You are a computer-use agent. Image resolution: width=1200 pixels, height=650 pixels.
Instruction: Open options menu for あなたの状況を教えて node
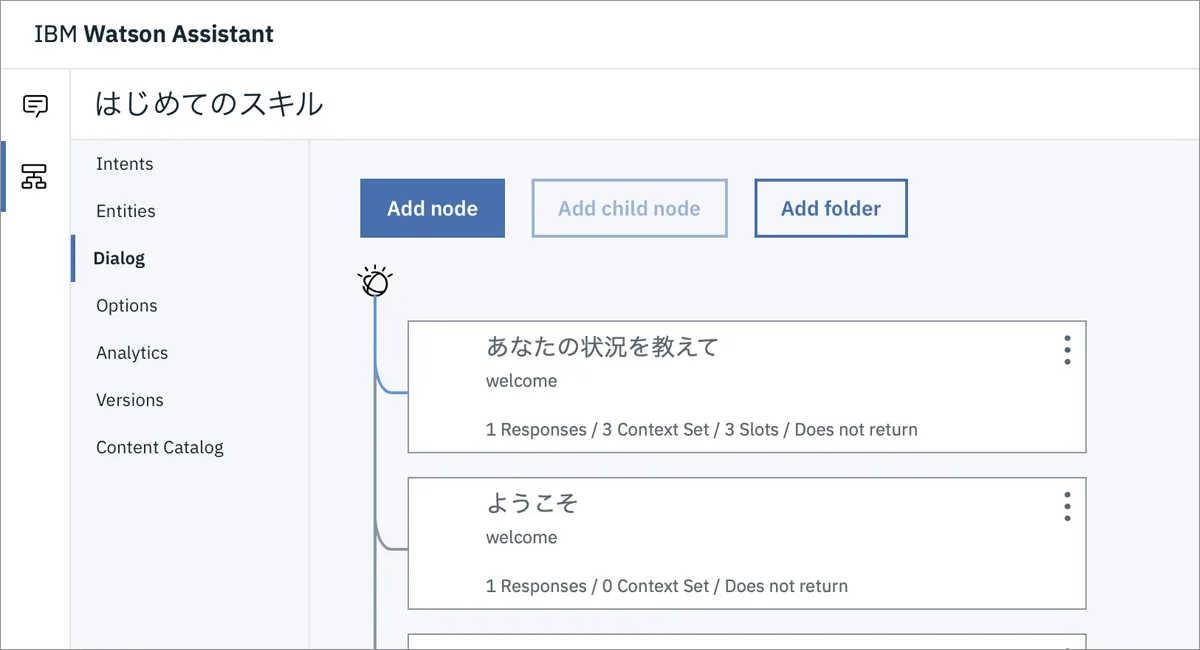pyautogui.click(x=1067, y=350)
